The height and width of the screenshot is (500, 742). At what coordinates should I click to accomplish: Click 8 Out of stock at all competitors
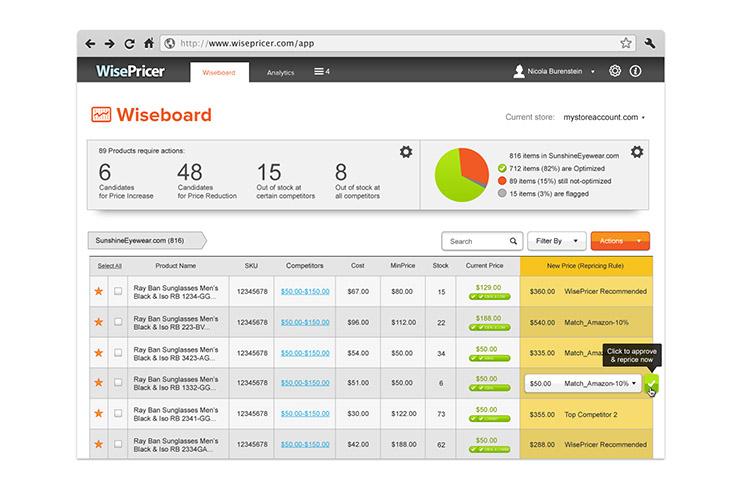(358, 181)
